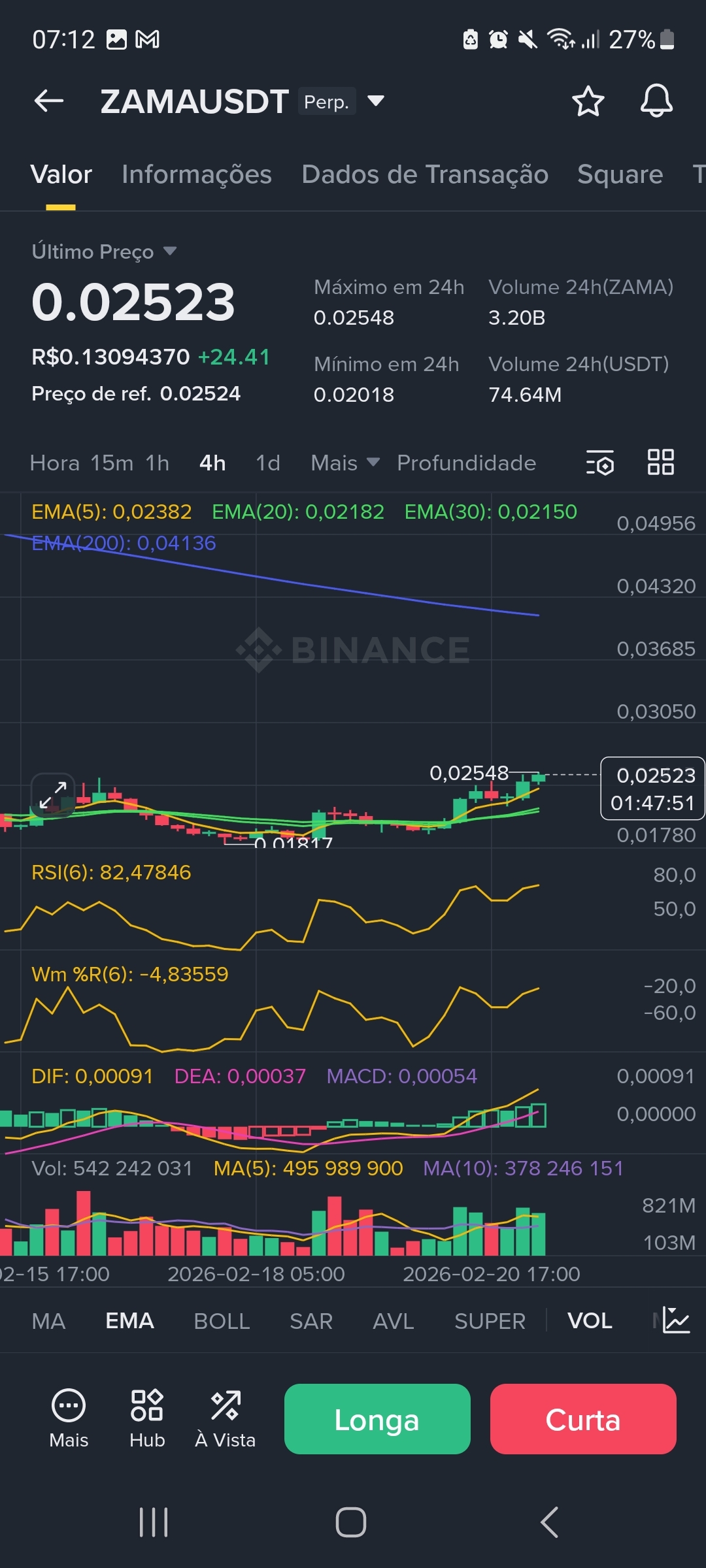Add ZAMAUSDT to favorites with star icon
Viewport: 706px width, 1568px height.
pyautogui.click(x=588, y=101)
